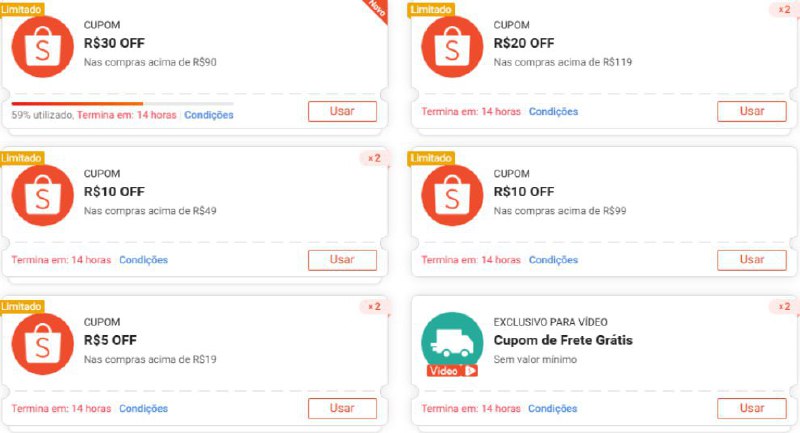This screenshot has width=800, height=433.
Task: Open Condições for the R$30 OFF coupon
Action: [x=209, y=115]
